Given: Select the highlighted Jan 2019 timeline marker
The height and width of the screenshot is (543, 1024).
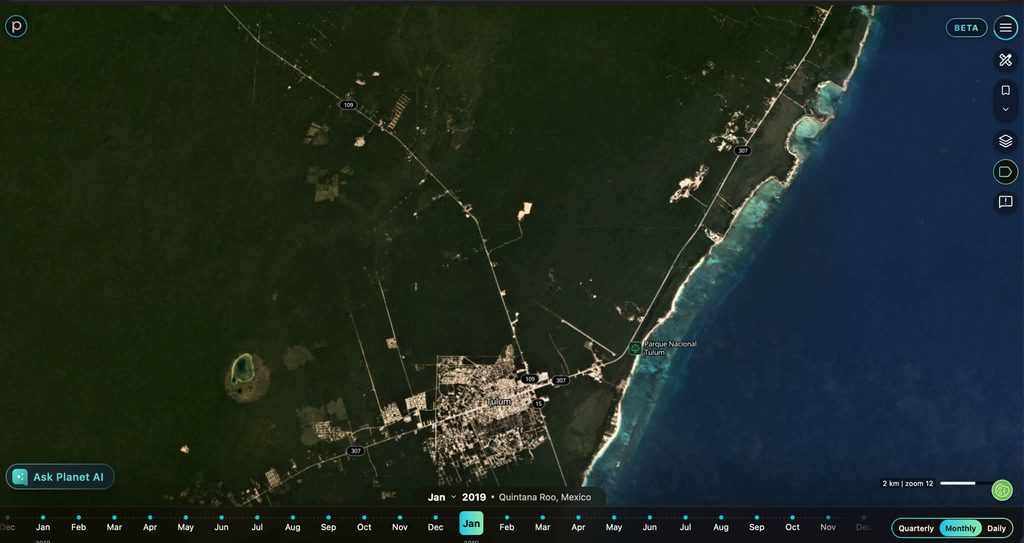Looking at the screenshot, I should [471, 523].
